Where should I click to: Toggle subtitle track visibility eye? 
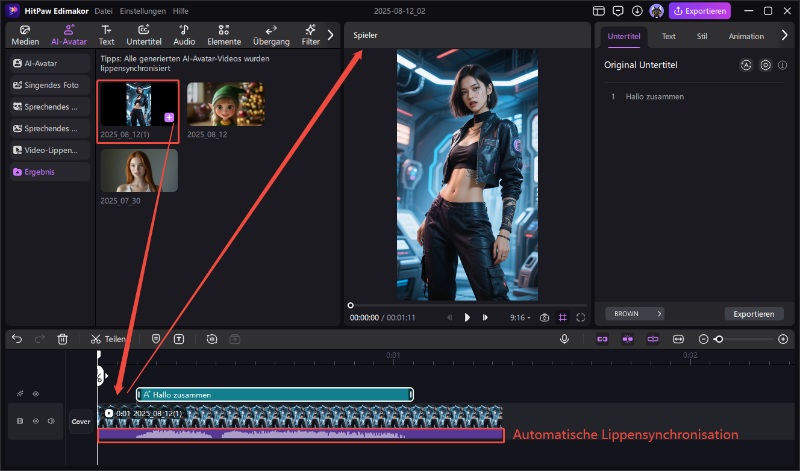click(36, 393)
